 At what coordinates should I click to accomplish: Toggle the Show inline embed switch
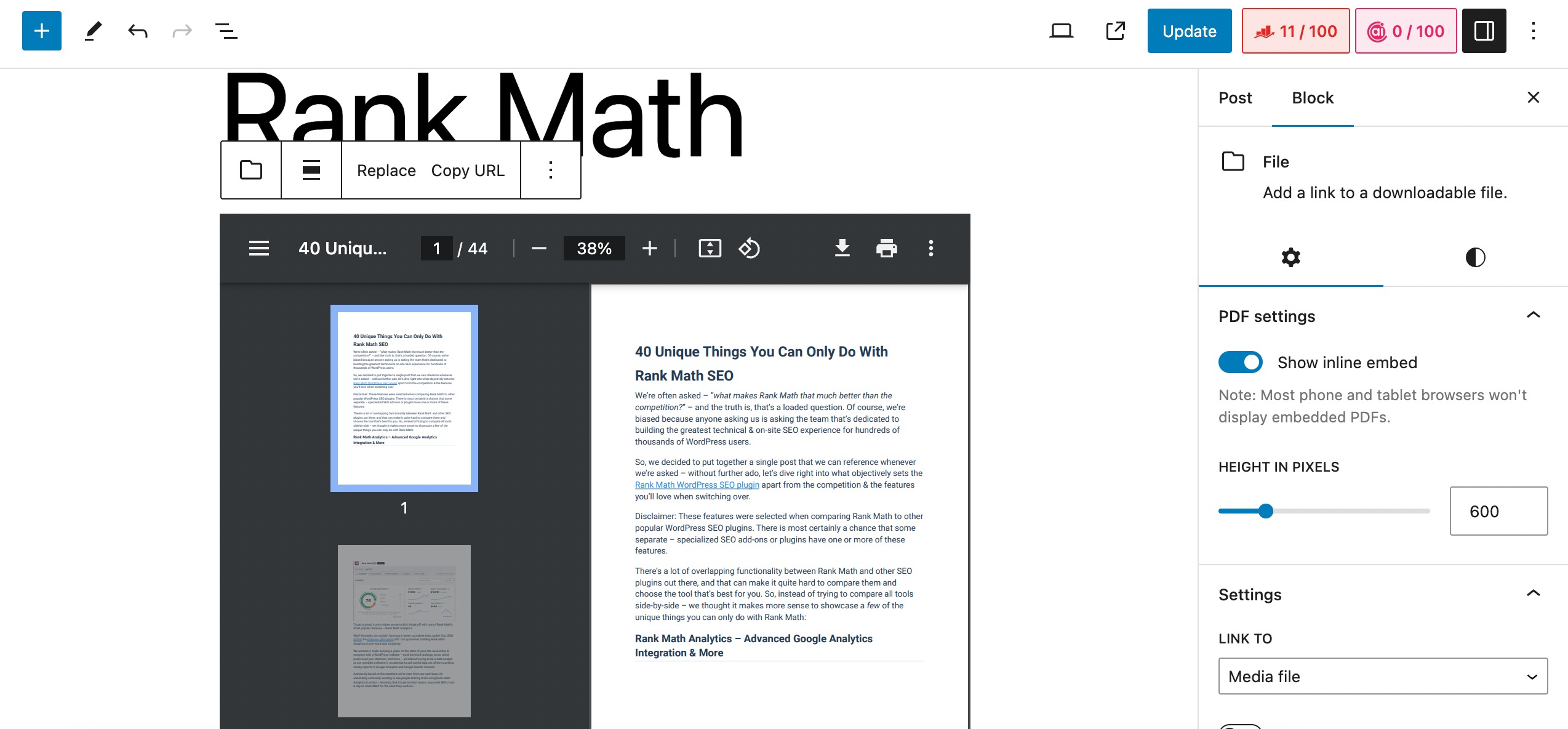pyautogui.click(x=1239, y=362)
